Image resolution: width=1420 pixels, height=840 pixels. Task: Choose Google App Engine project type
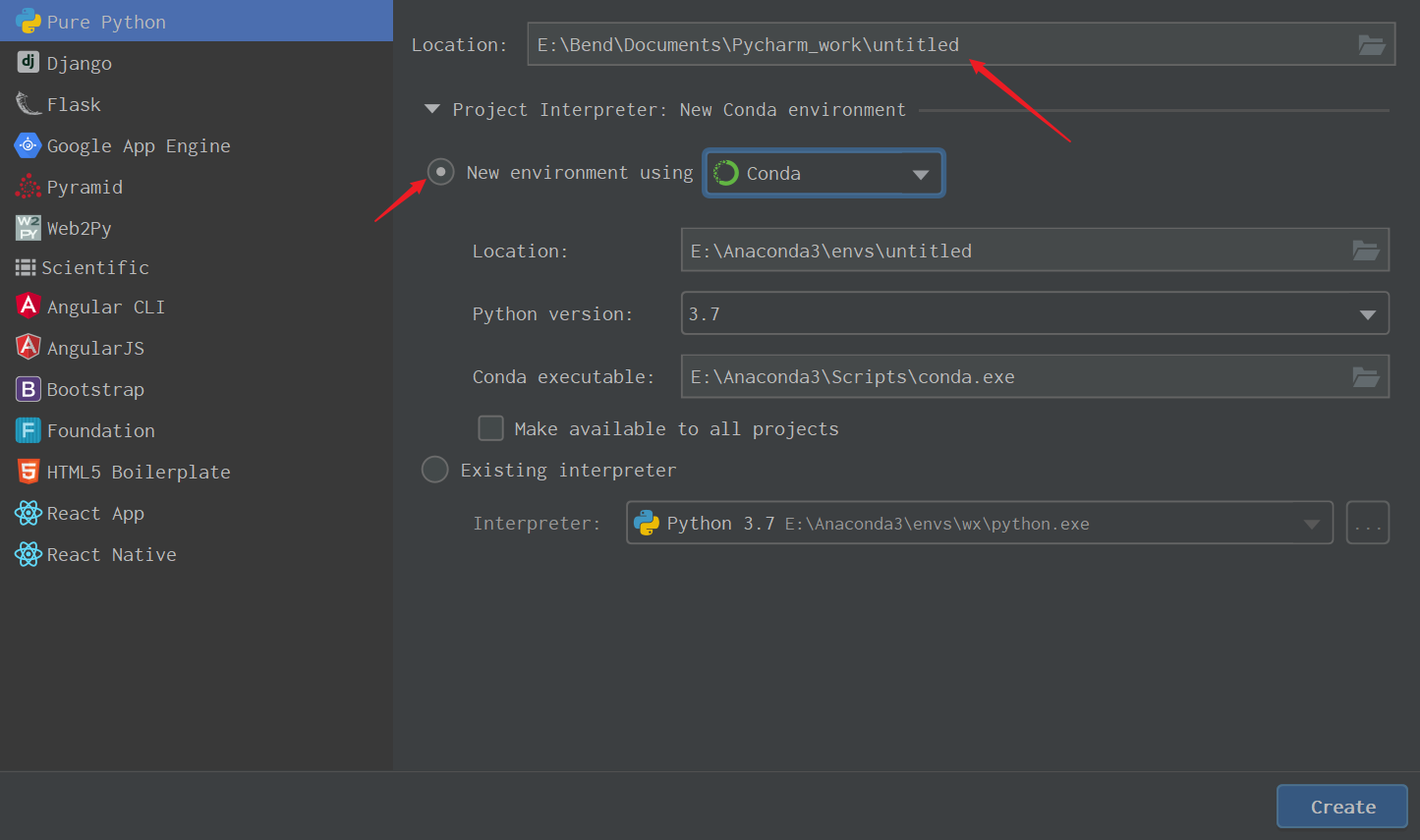[x=197, y=144]
